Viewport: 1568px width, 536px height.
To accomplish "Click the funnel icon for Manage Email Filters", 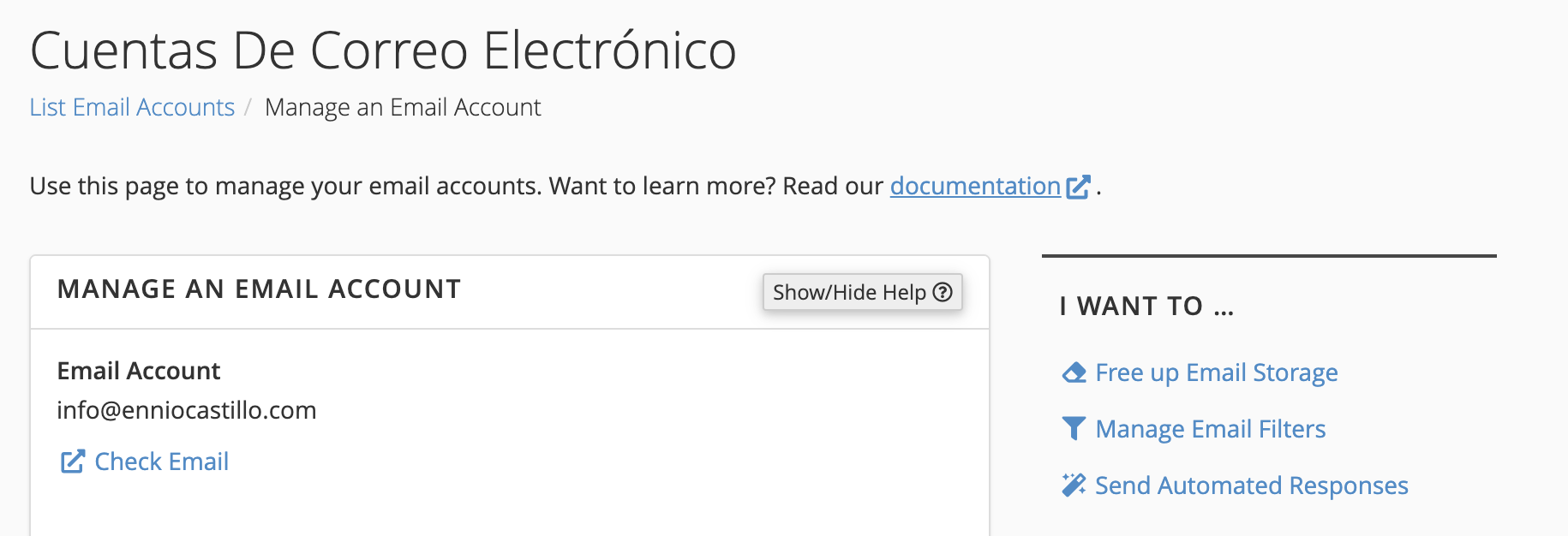I will click(x=1074, y=428).
